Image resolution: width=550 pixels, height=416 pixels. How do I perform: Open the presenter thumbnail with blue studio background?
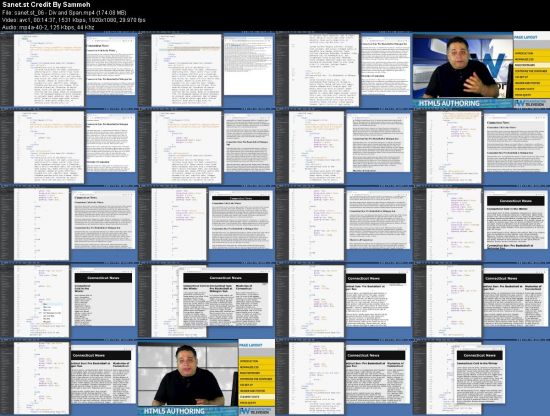481,70
